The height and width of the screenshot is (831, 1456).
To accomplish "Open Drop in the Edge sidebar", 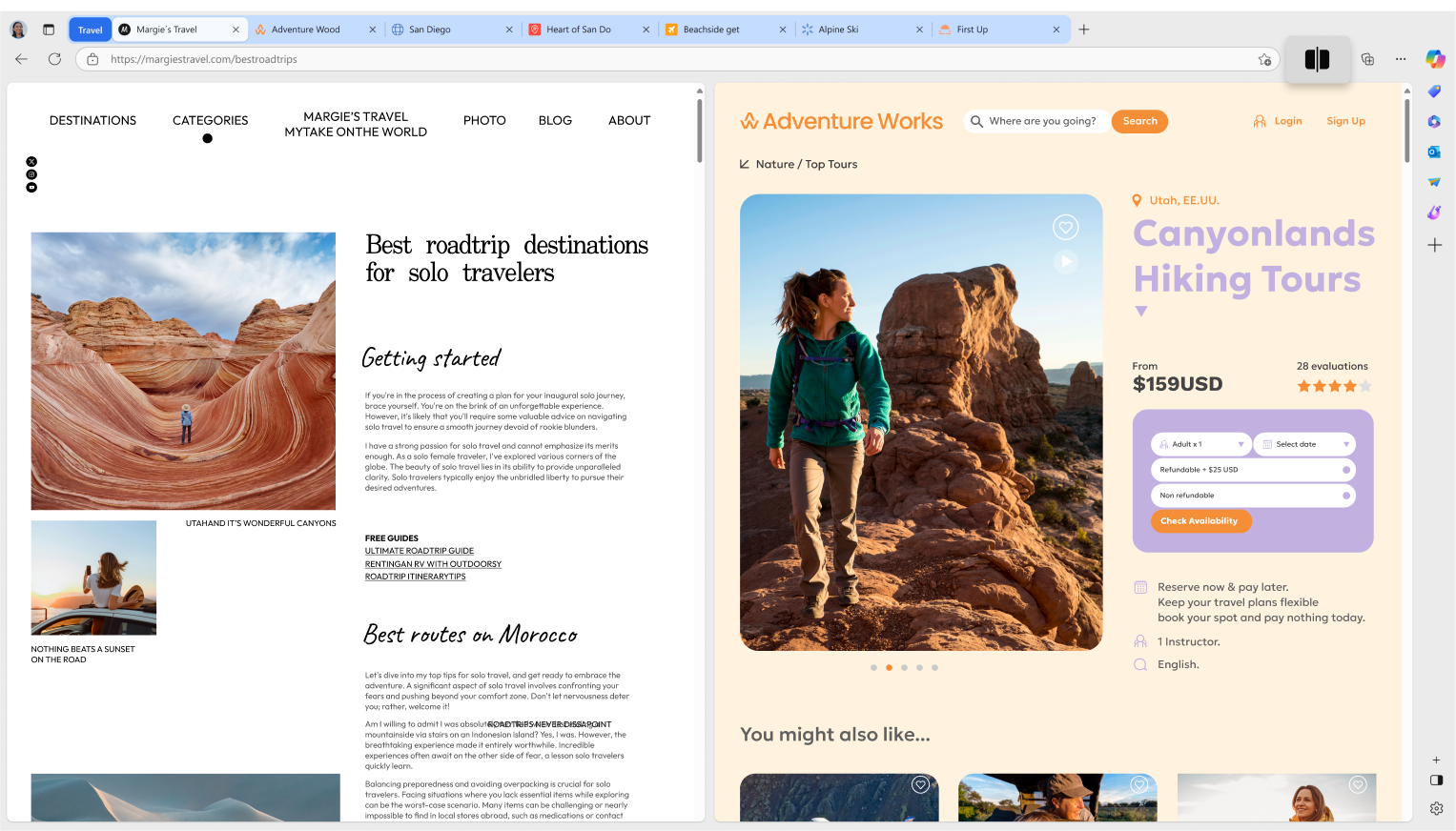I will 1434,181.
